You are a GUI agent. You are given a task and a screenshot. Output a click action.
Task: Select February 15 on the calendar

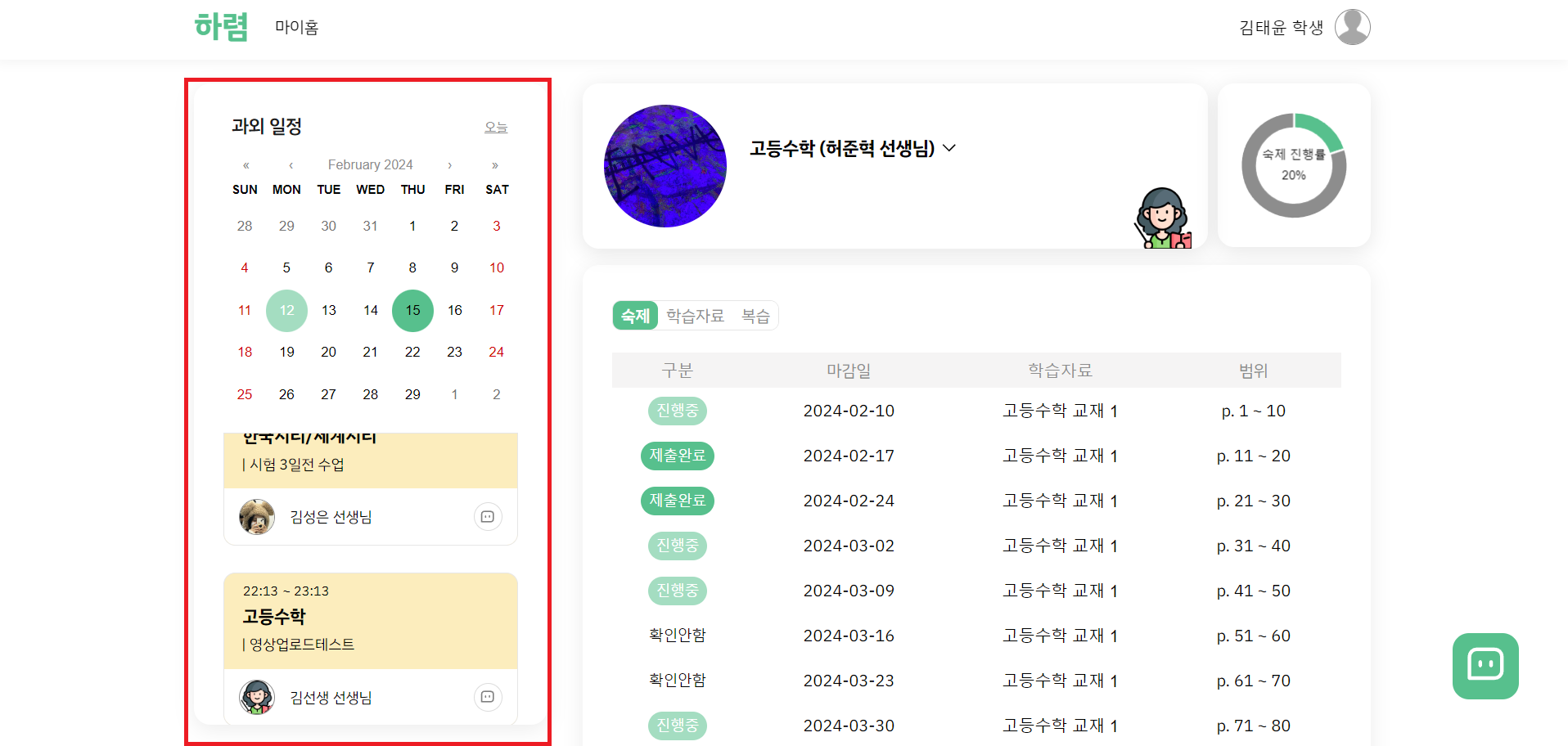[412, 311]
